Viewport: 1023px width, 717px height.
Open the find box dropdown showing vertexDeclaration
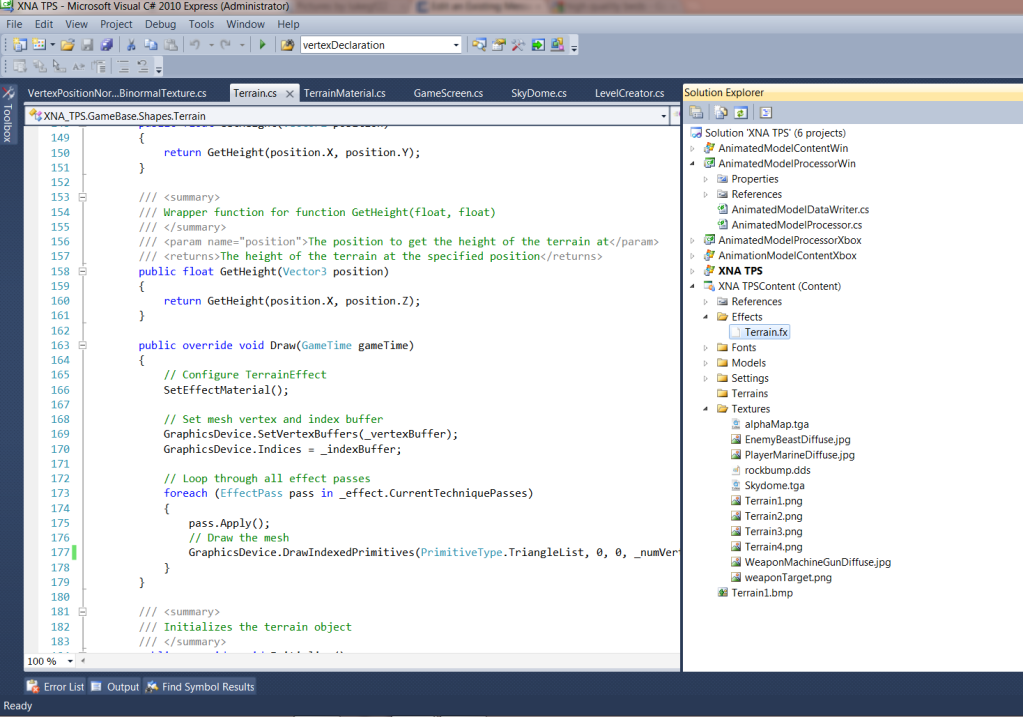pos(456,45)
